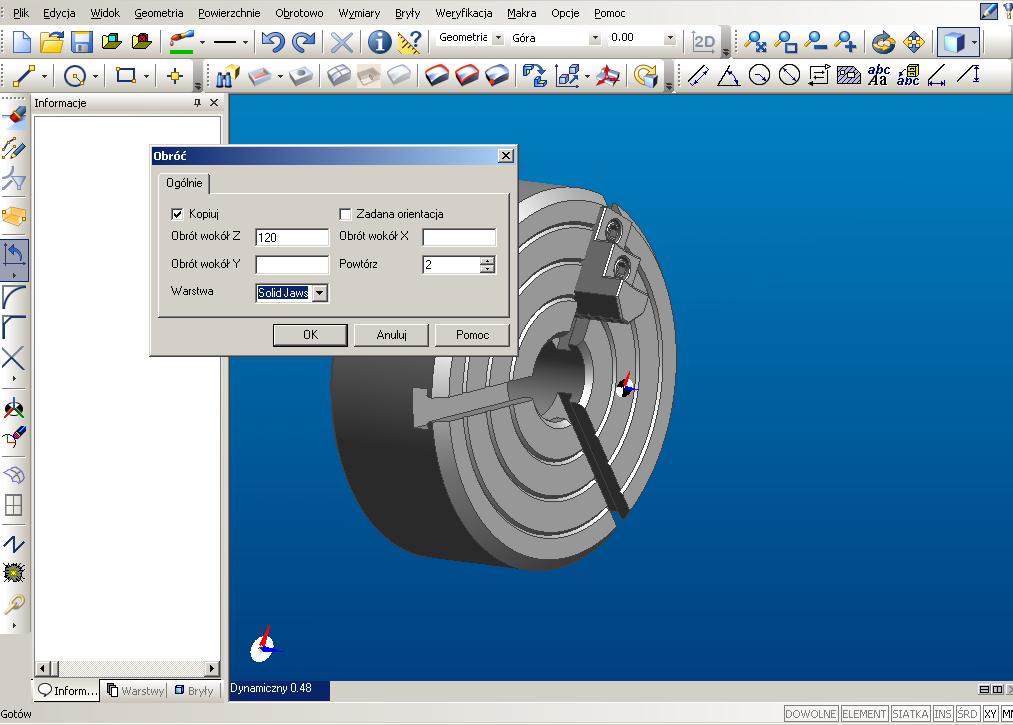Click the Informacje panel horizontal scrollbar

coord(127,668)
